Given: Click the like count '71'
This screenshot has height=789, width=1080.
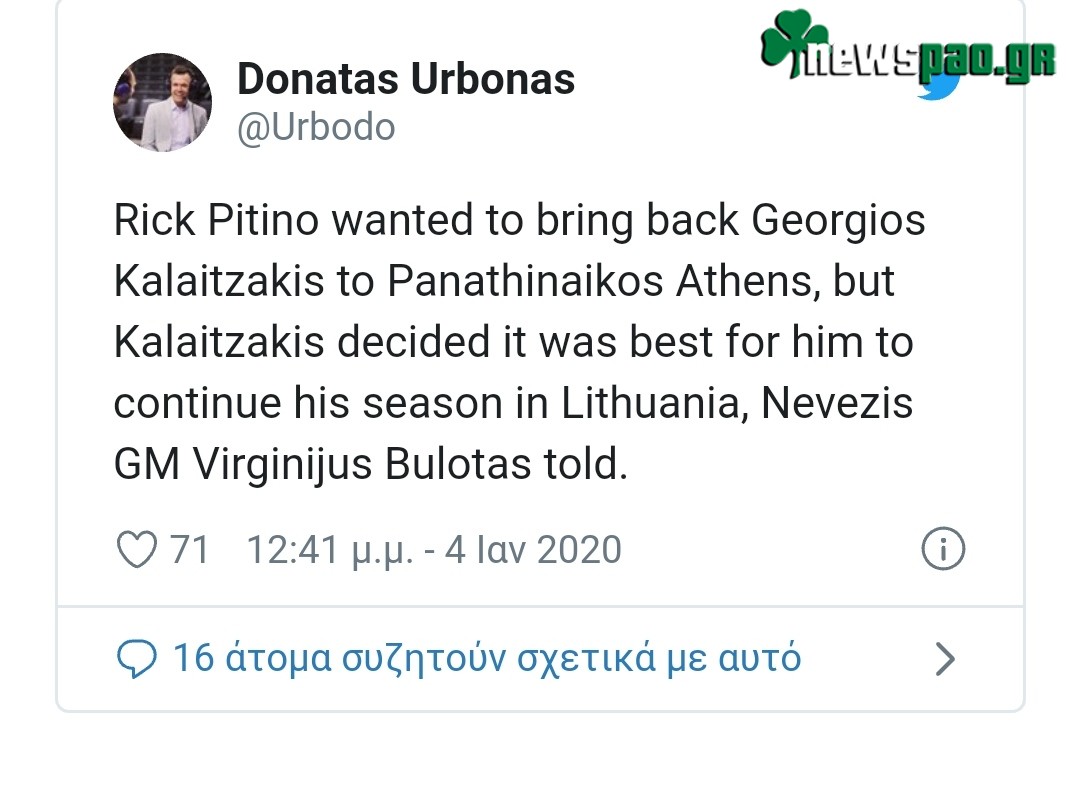Looking at the screenshot, I should [186, 548].
